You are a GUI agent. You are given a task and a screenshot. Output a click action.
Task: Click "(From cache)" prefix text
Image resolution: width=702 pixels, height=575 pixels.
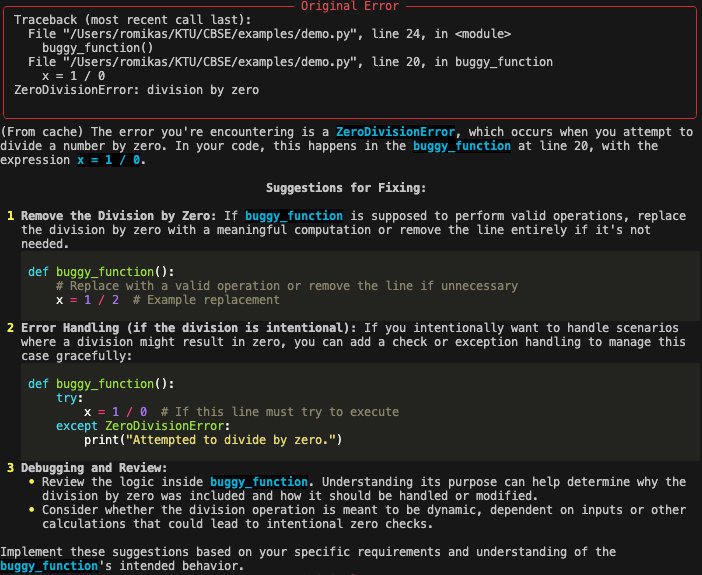point(42,132)
